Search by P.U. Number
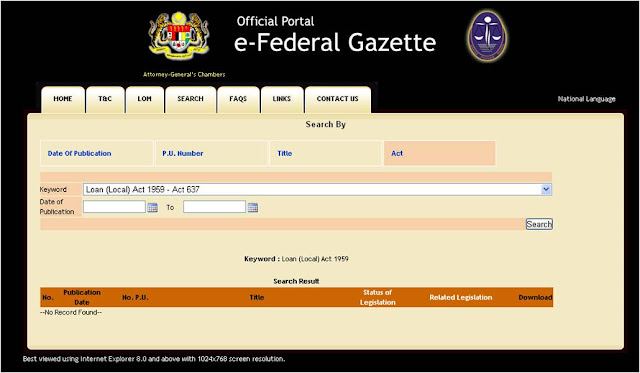This screenshot has height=373, width=640. pyautogui.click(x=182, y=153)
